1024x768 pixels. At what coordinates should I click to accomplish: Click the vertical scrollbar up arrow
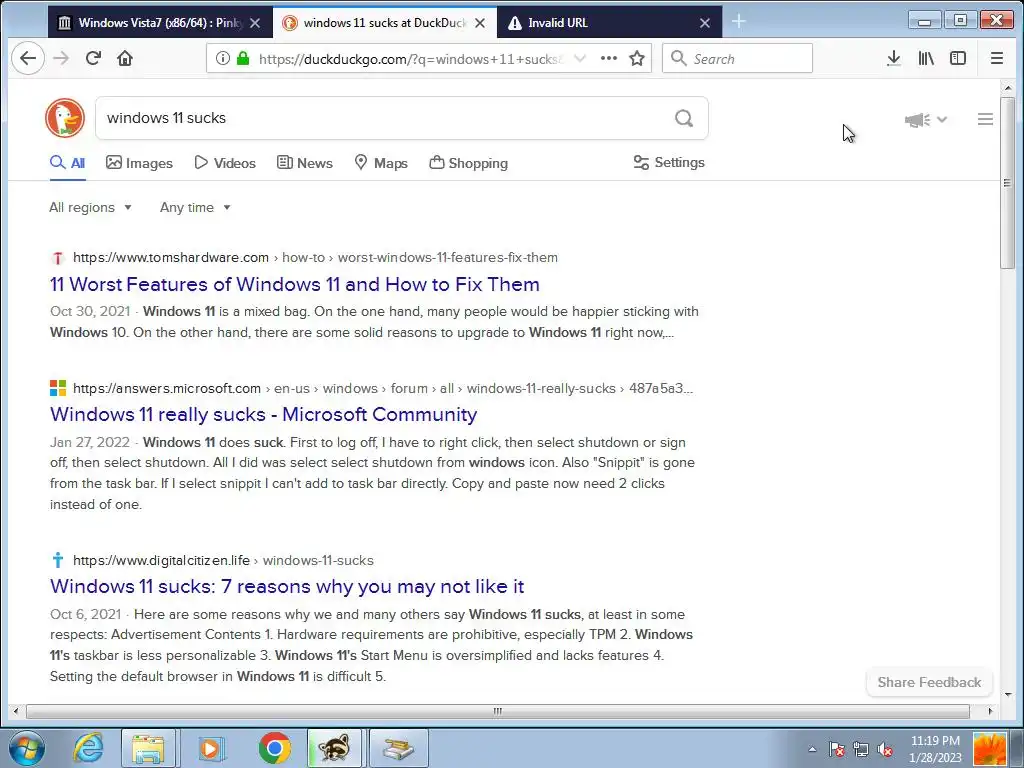pyautogui.click(x=1007, y=87)
